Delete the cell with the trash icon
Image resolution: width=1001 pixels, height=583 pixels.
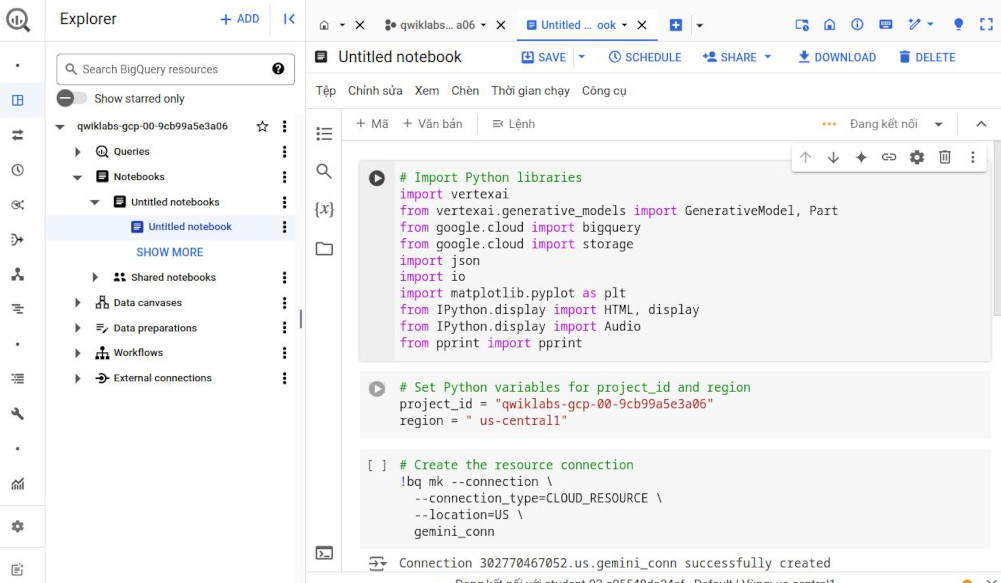coord(945,157)
